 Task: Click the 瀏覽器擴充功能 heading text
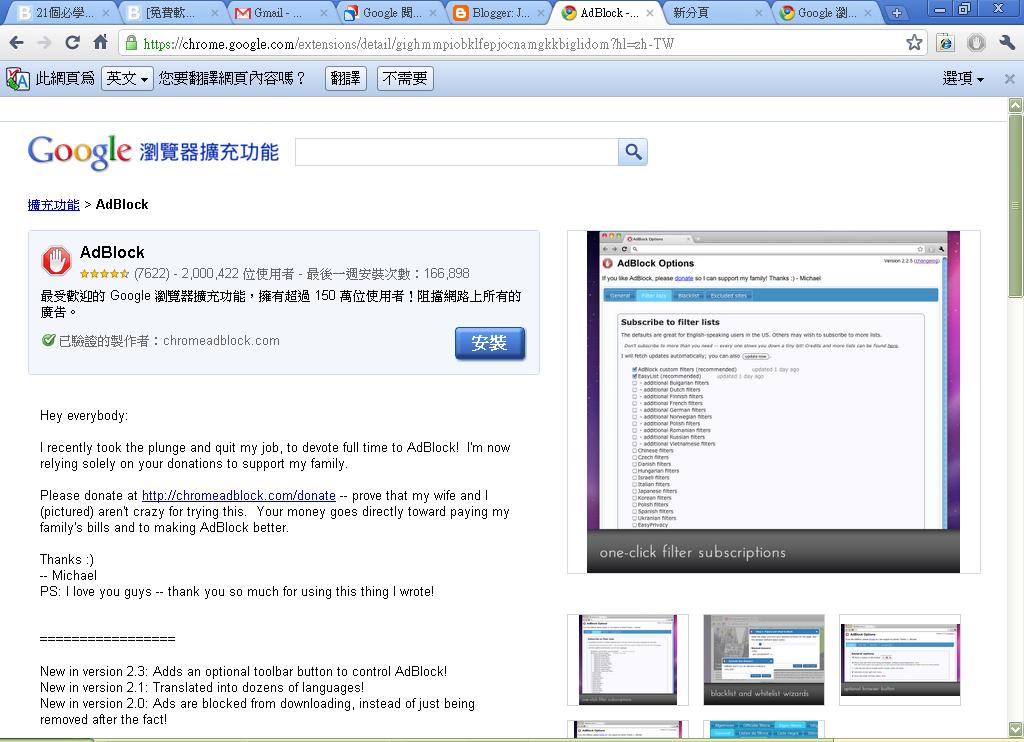[209, 152]
